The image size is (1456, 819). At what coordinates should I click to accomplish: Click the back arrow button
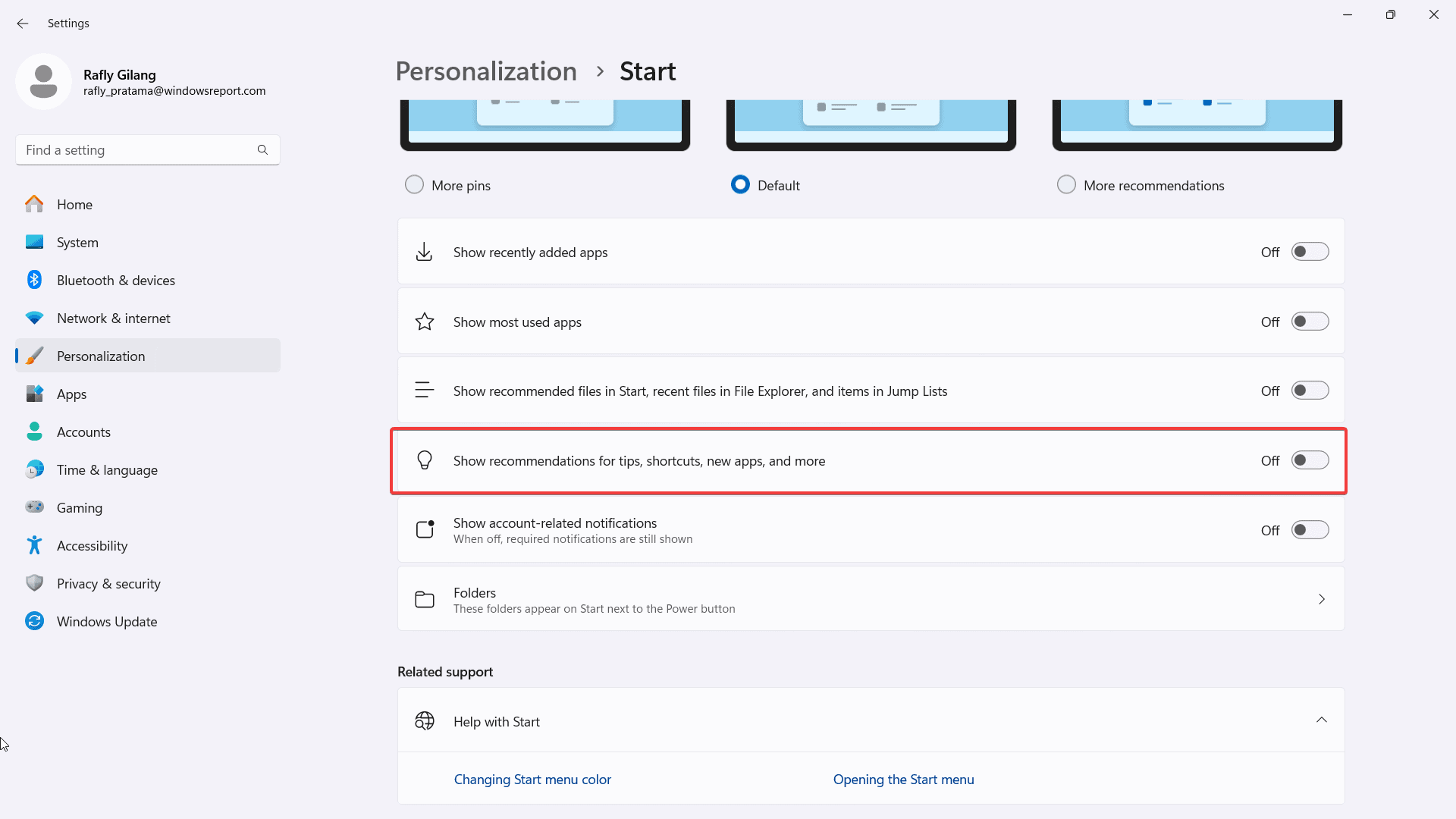coord(22,24)
